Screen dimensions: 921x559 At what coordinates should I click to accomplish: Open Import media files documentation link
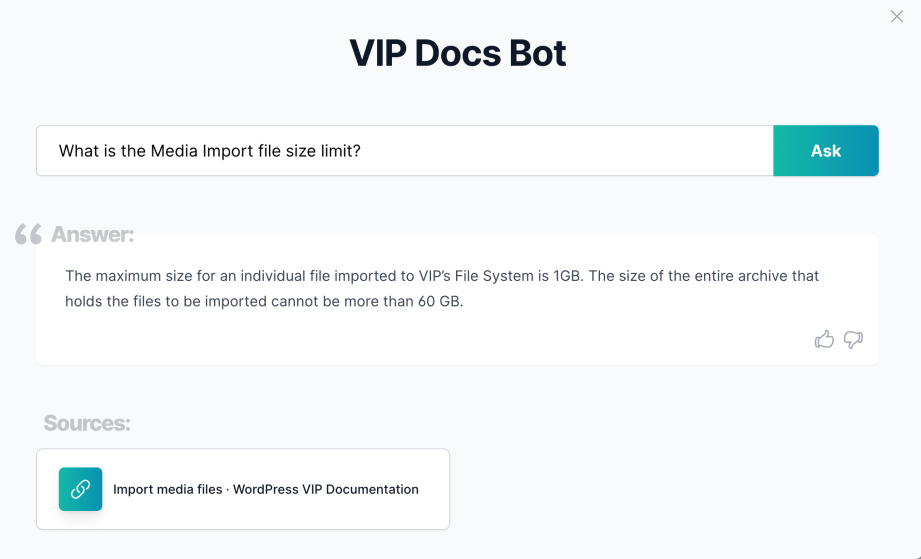tap(243, 489)
